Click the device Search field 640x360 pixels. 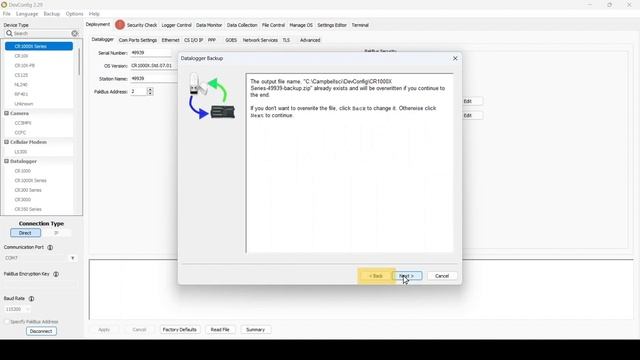tap(42, 33)
